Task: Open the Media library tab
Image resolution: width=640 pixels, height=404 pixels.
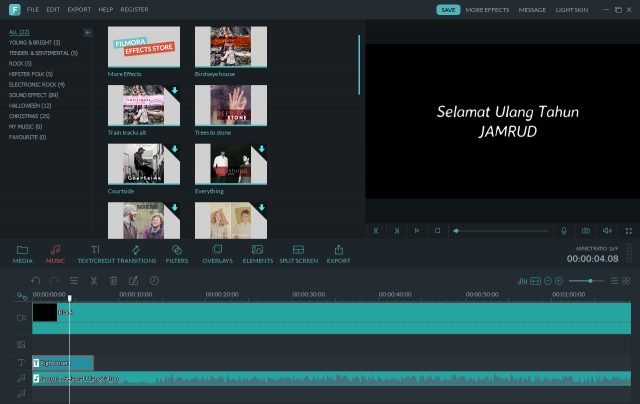Action: pyautogui.click(x=22, y=253)
